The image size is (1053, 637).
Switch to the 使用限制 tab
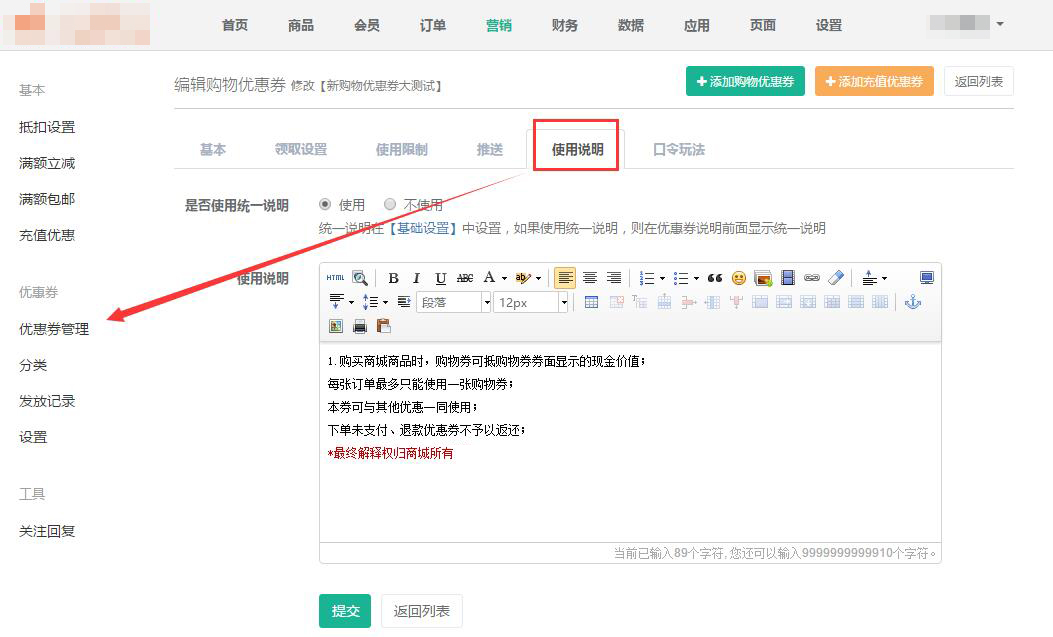(401, 150)
